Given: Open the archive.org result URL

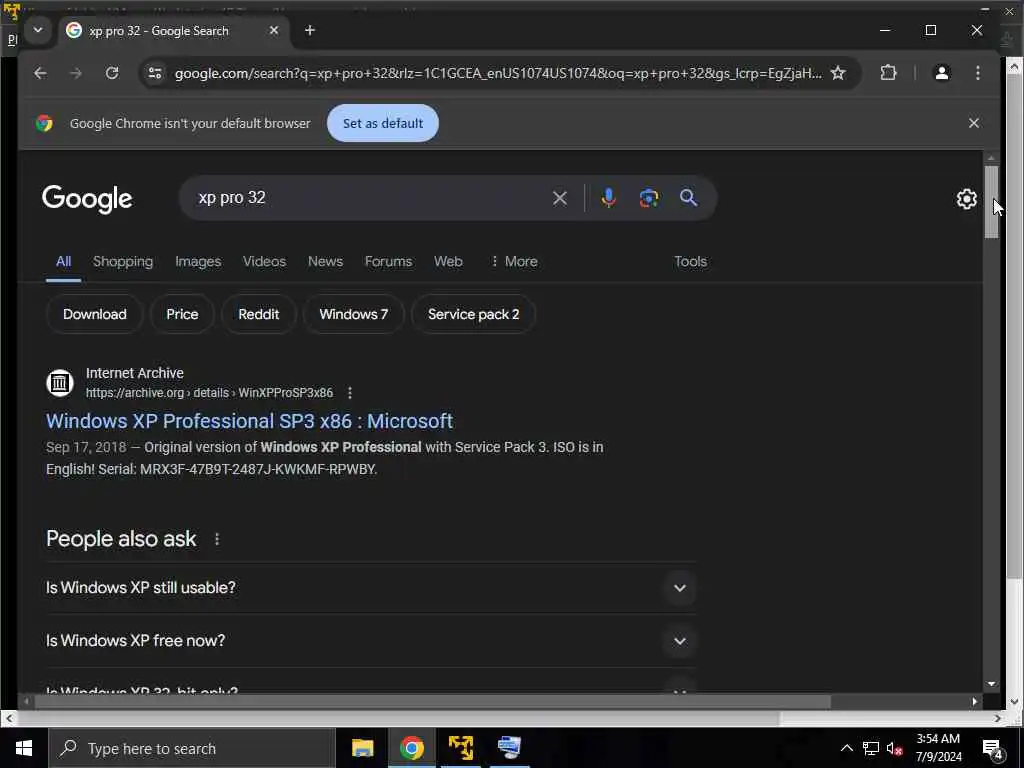Looking at the screenshot, I should 209,393.
